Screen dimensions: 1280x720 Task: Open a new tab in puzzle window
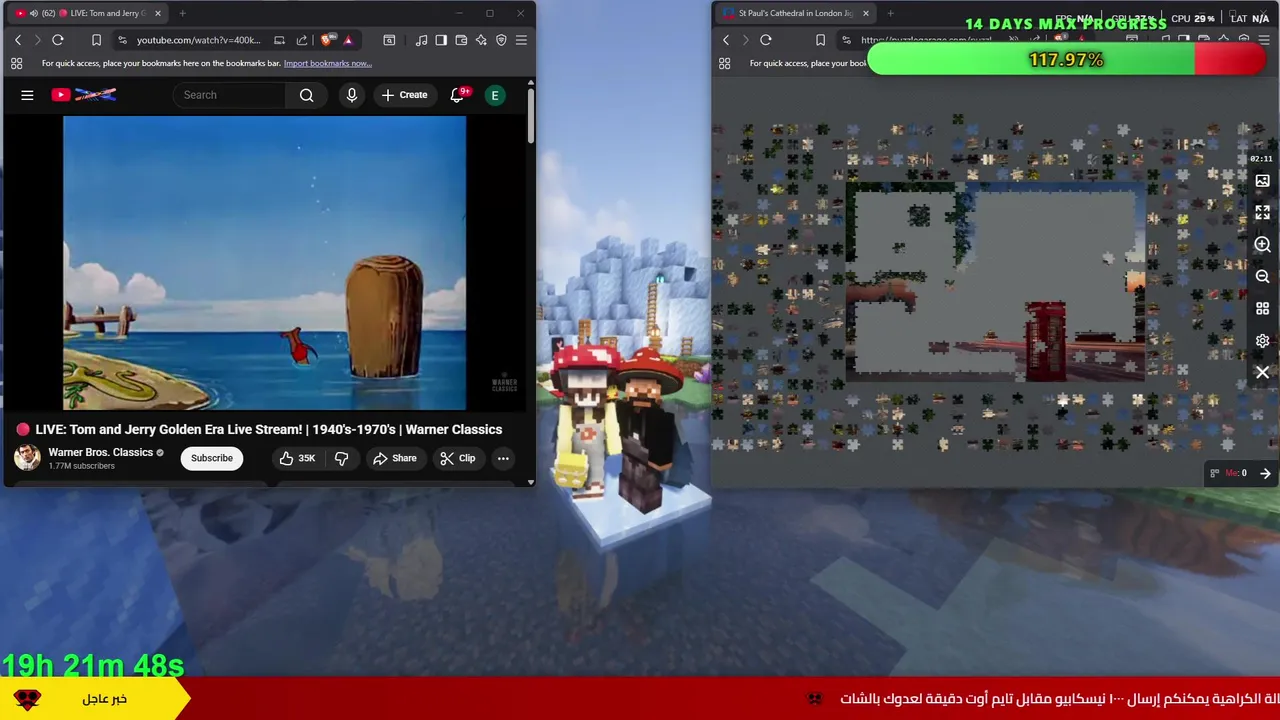click(890, 13)
